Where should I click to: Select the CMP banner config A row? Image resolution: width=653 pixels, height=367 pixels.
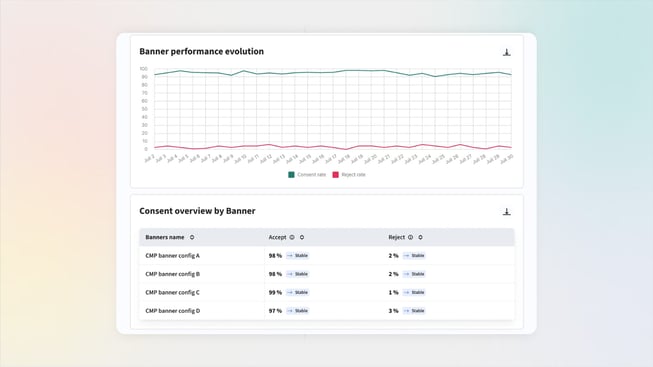click(x=327, y=256)
